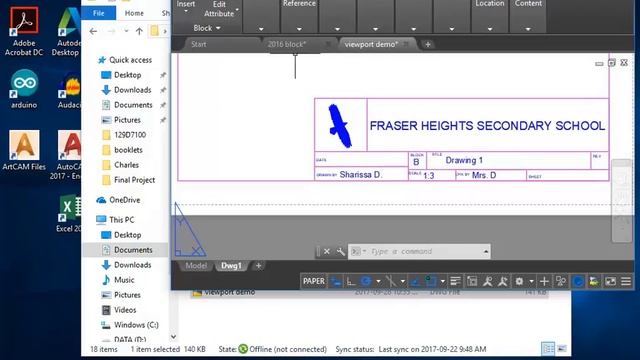Click scroll down arrow in navigation pane
640x360 pixels.
[x=173, y=337]
